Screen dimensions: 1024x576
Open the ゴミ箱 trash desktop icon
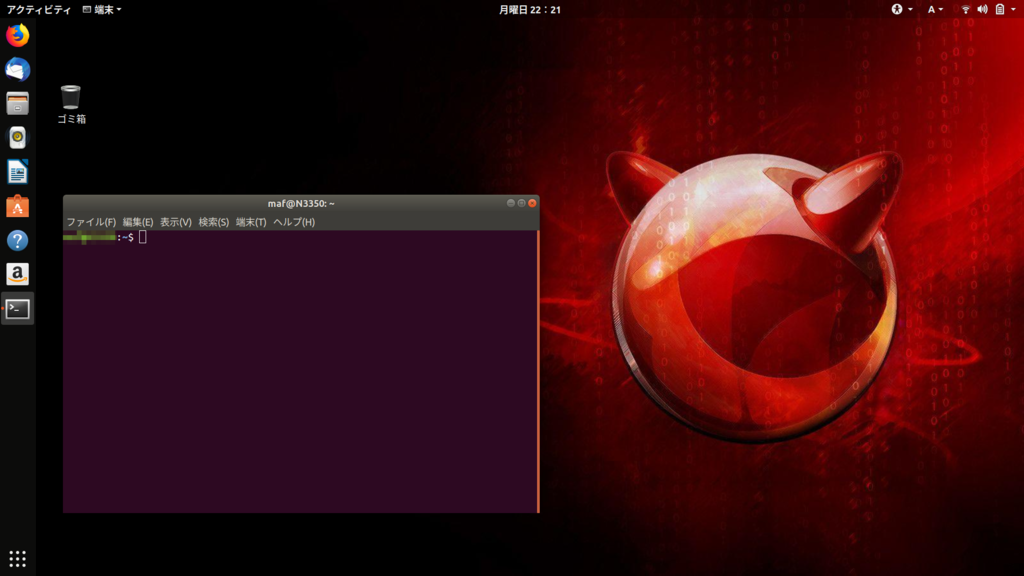[71, 104]
